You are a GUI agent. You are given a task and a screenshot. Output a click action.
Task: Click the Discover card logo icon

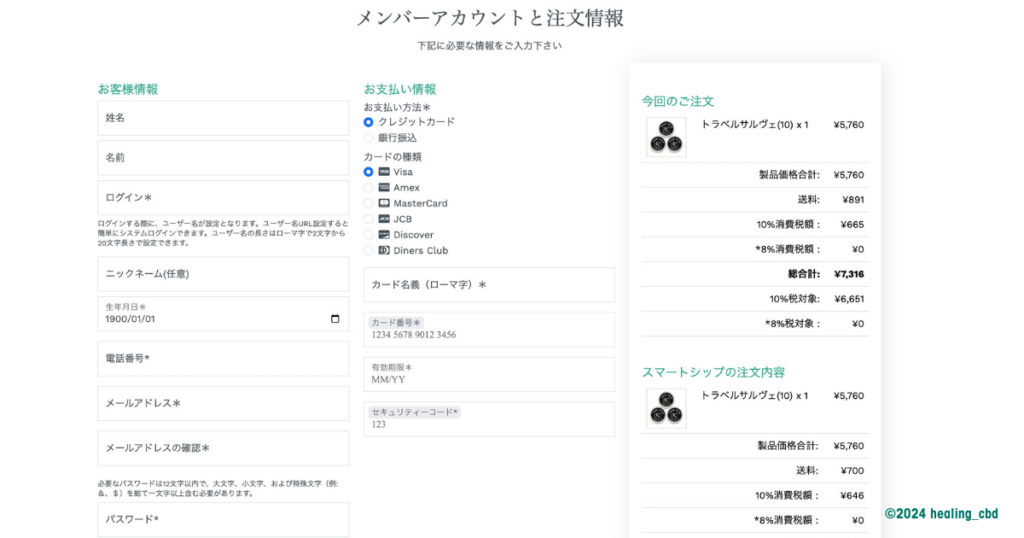point(384,235)
